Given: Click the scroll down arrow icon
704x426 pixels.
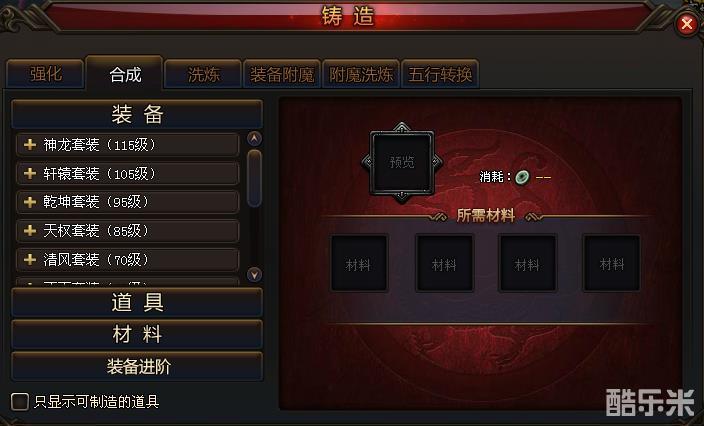Looking at the screenshot, I should click(255, 274).
